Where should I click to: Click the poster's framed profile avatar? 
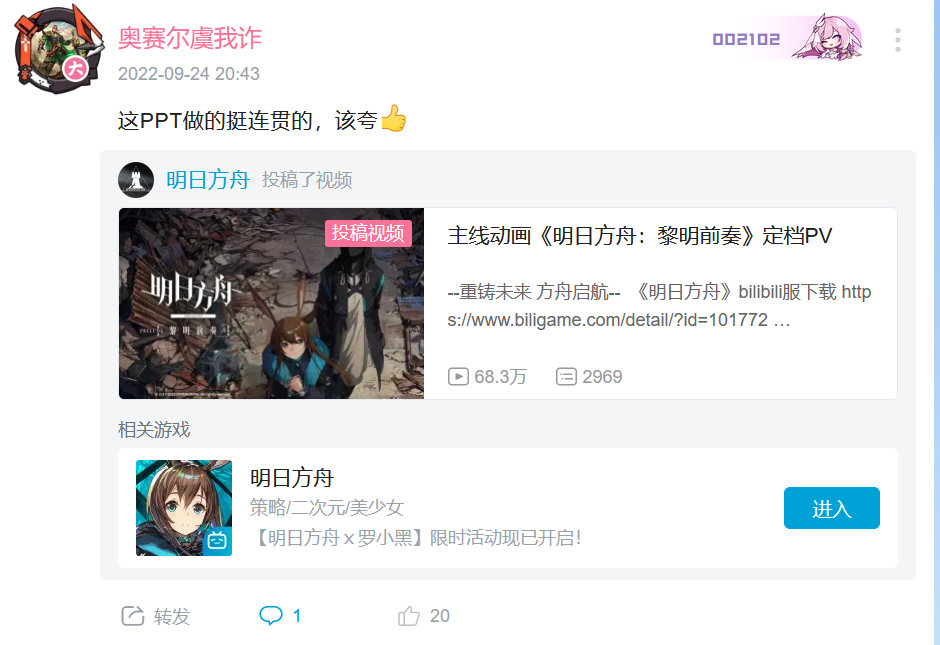tap(58, 50)
